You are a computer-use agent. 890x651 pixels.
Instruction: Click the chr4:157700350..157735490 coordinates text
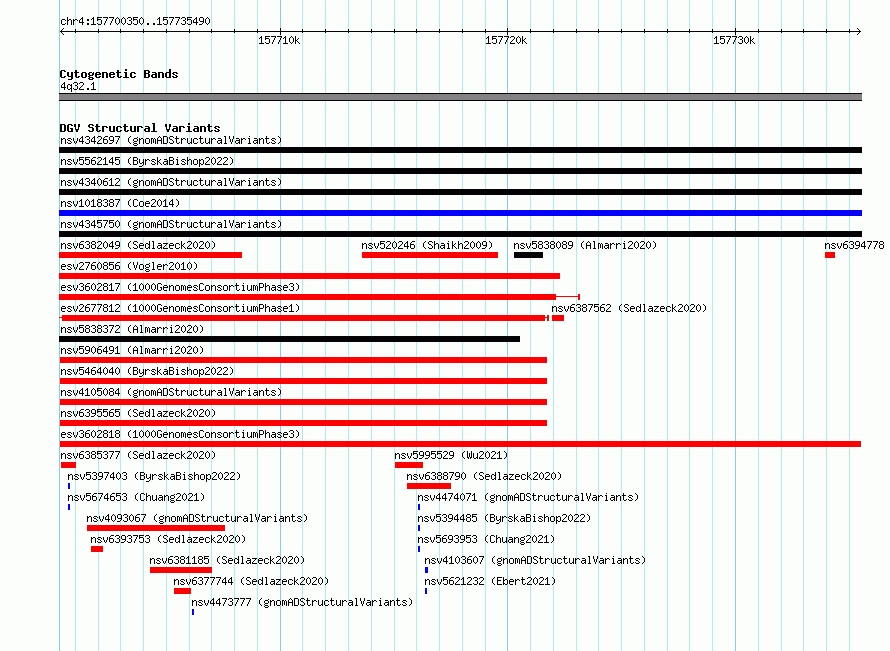(x=135, y=21)
